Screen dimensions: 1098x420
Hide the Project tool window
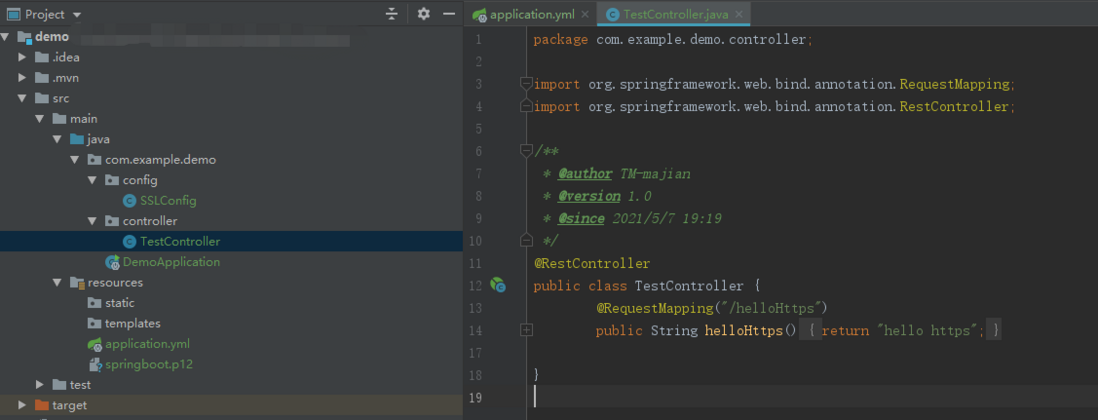(x=449, y=13)
